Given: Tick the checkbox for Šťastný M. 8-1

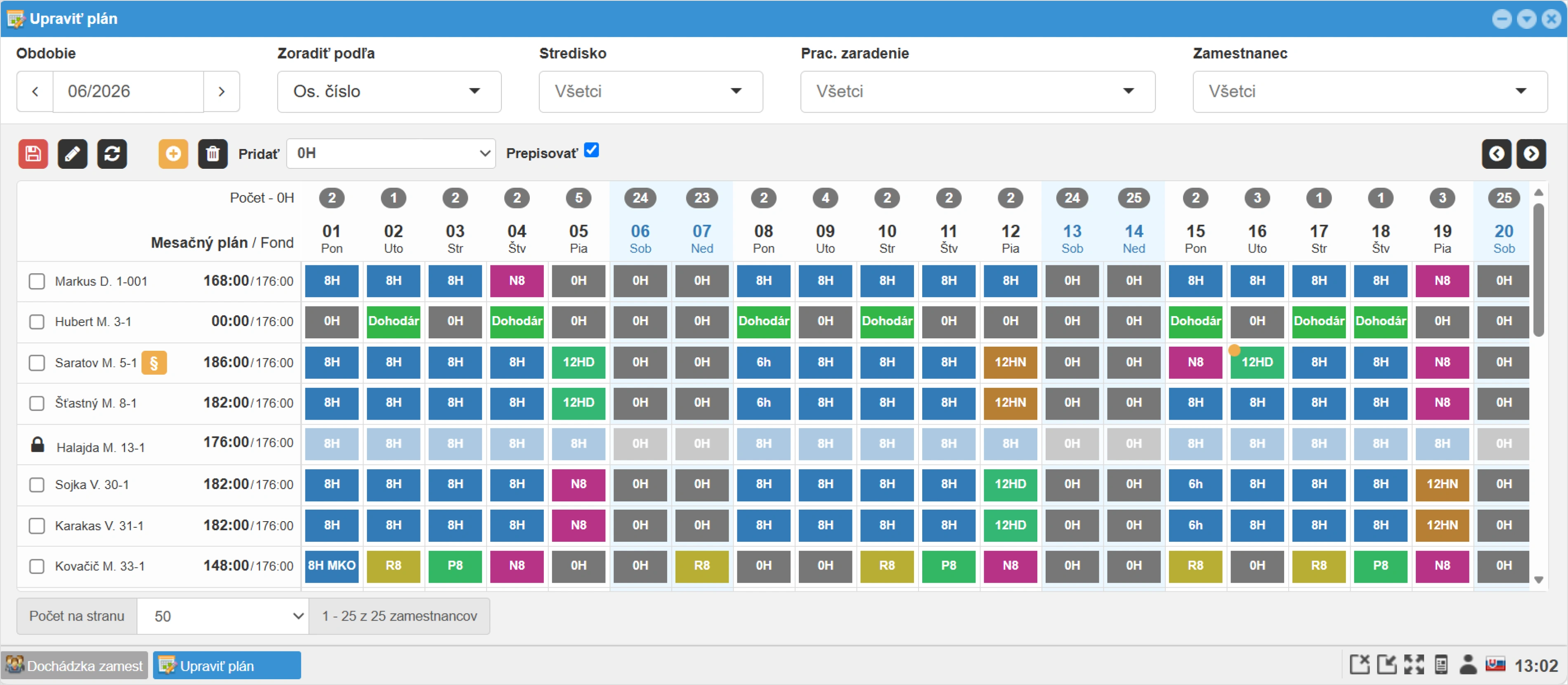Looking at the screenshot, I should 37,403.
